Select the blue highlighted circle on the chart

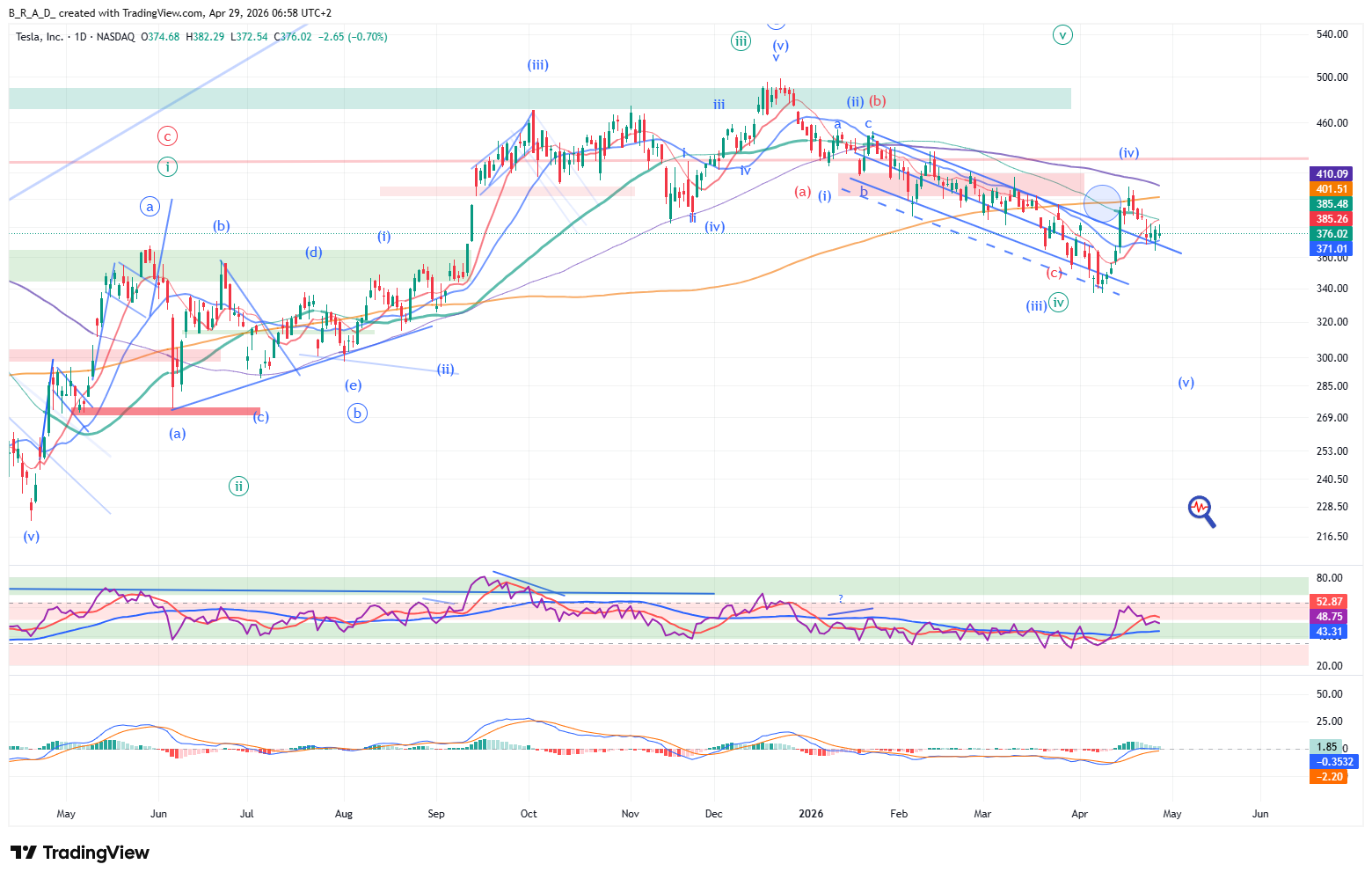(x=1102, y=203)
